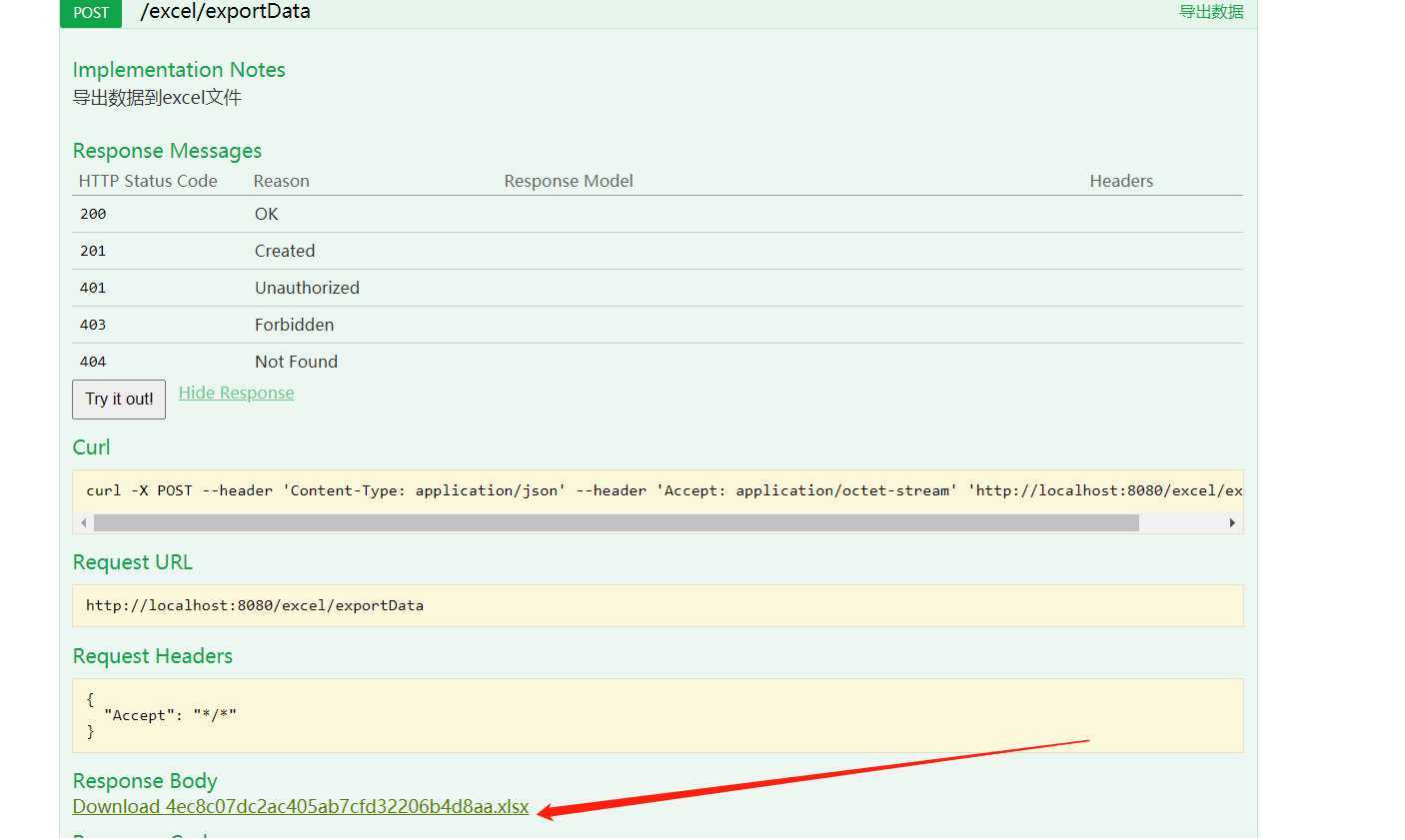Click the 导出数据 summary link
Screen dimensions: 1405x840
[1211, 12]
